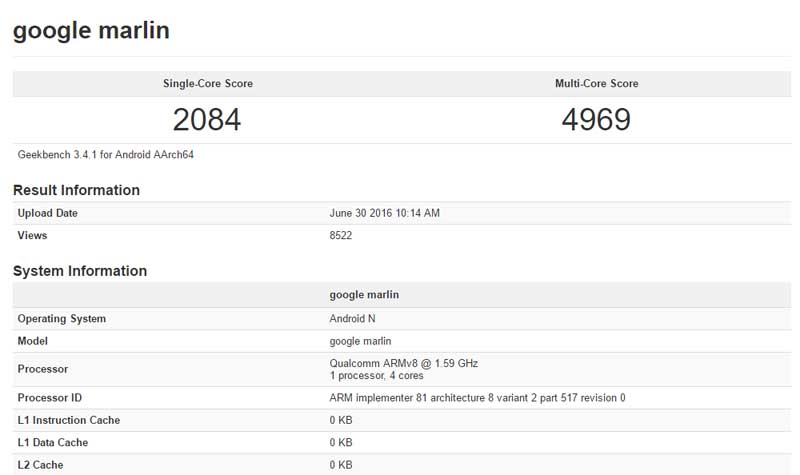Select the Single-Core Score header

click(x=208, y=84)
